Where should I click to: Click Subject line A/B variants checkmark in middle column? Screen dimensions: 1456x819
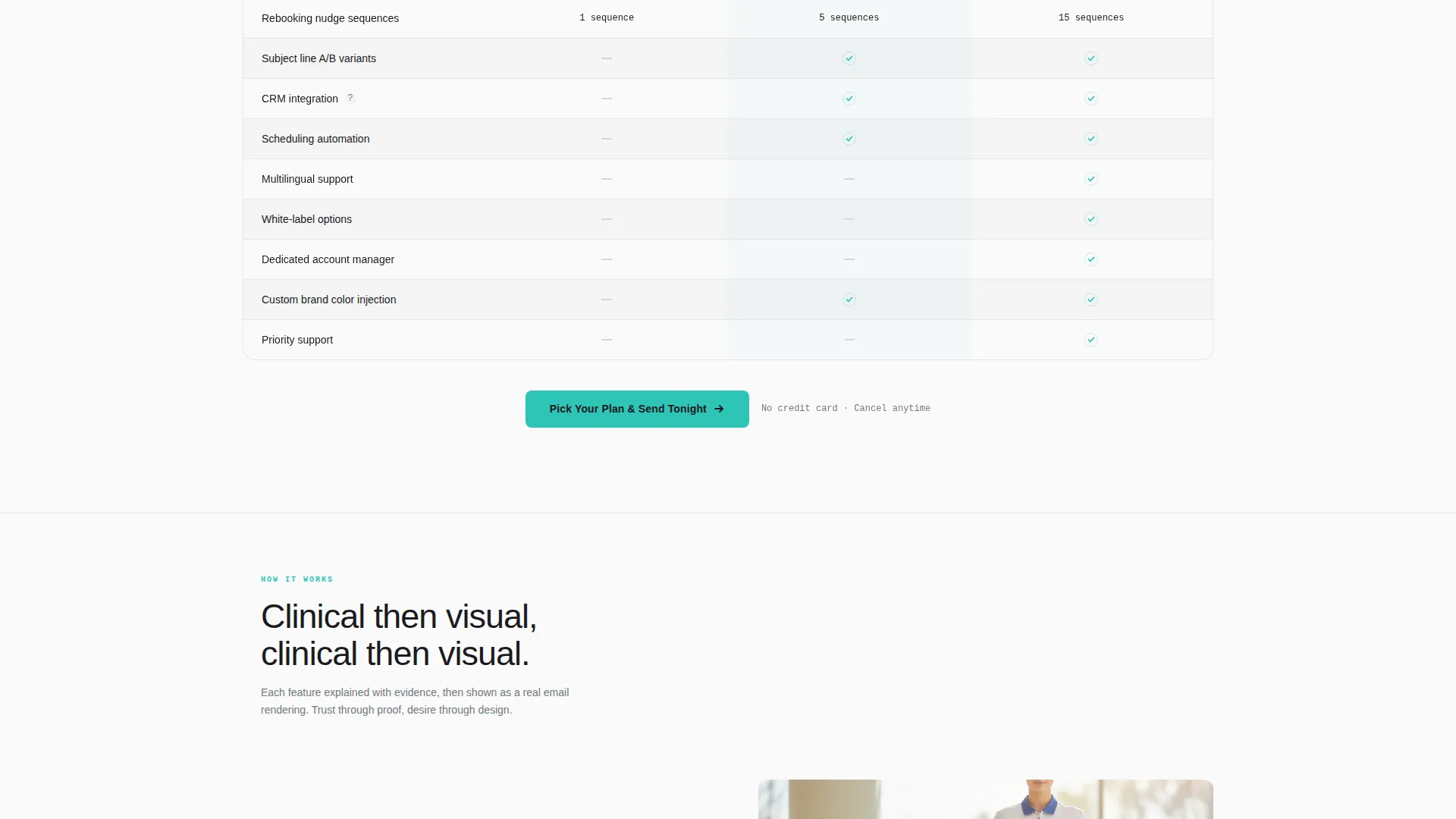click(x=849, y=58)
